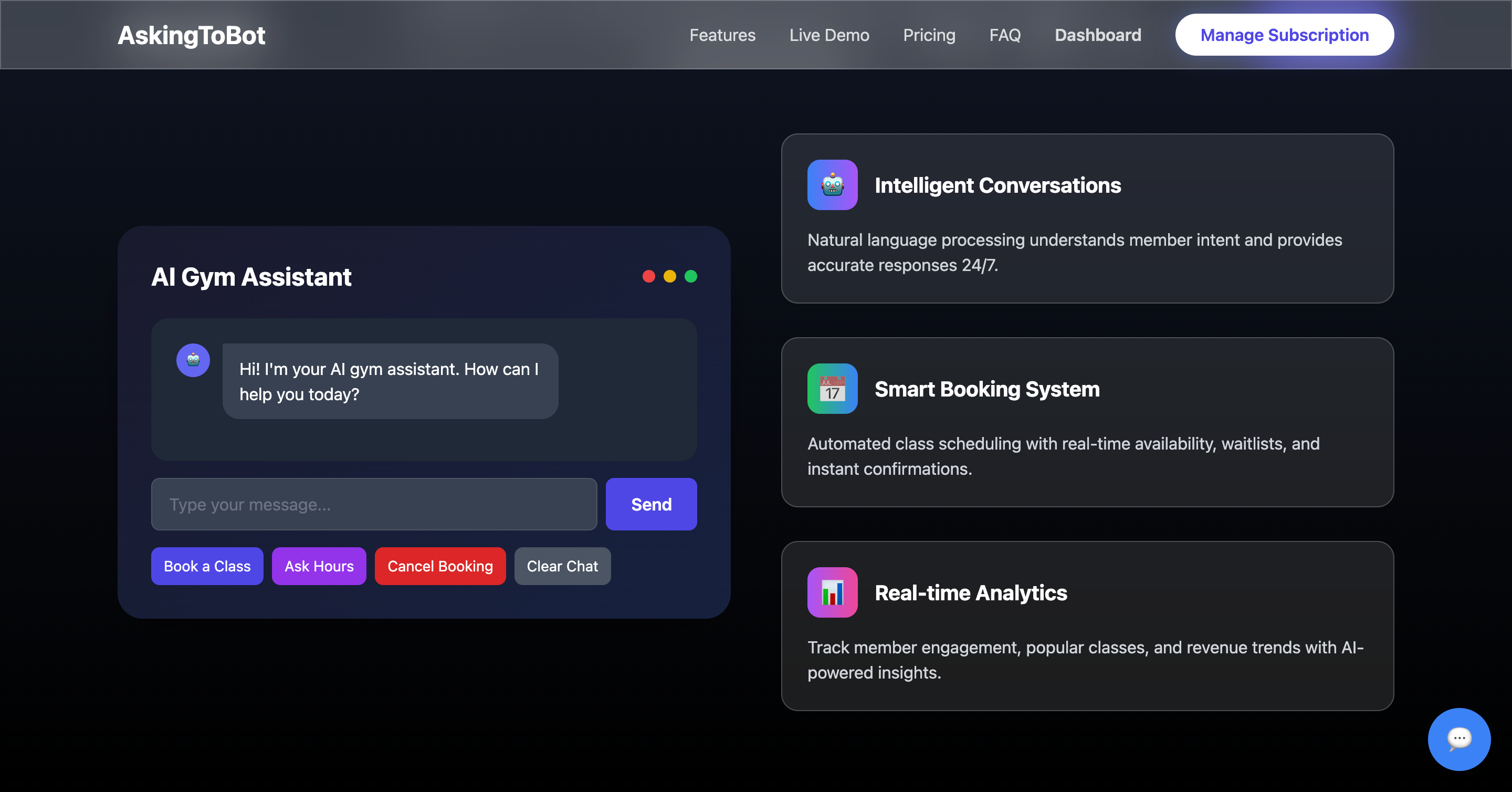Navigate to the FAQ page
This screenshot has width=1512, height=792.
coord(1005,35)
